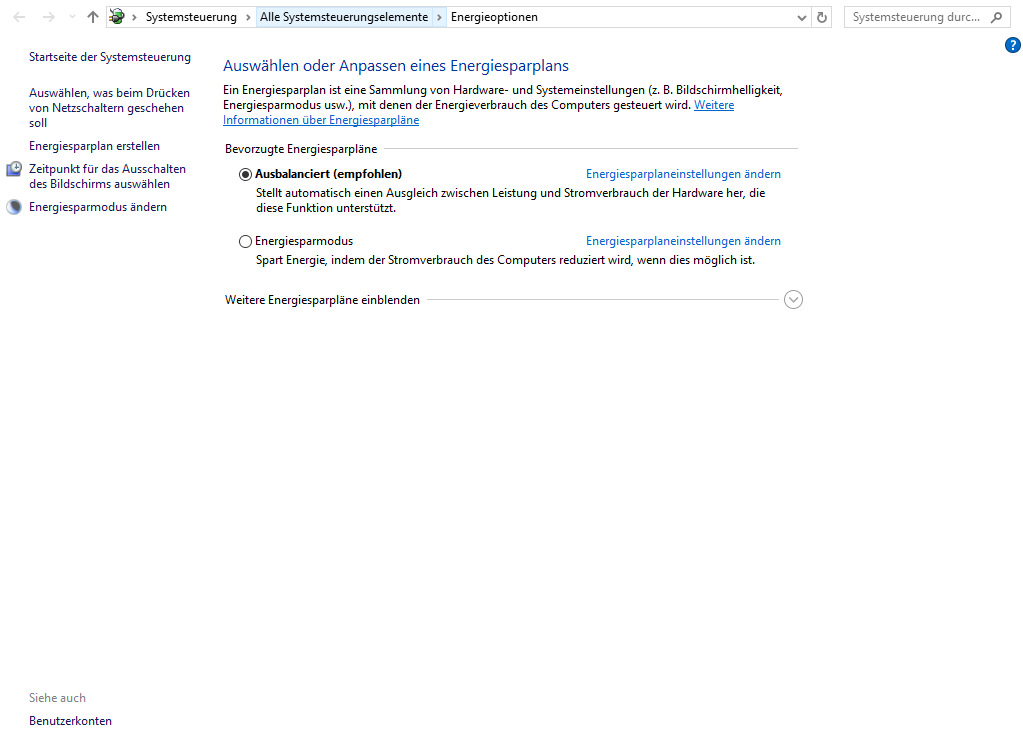Open the blue help question mark

pyautogui.click(x=1013, y=45)
